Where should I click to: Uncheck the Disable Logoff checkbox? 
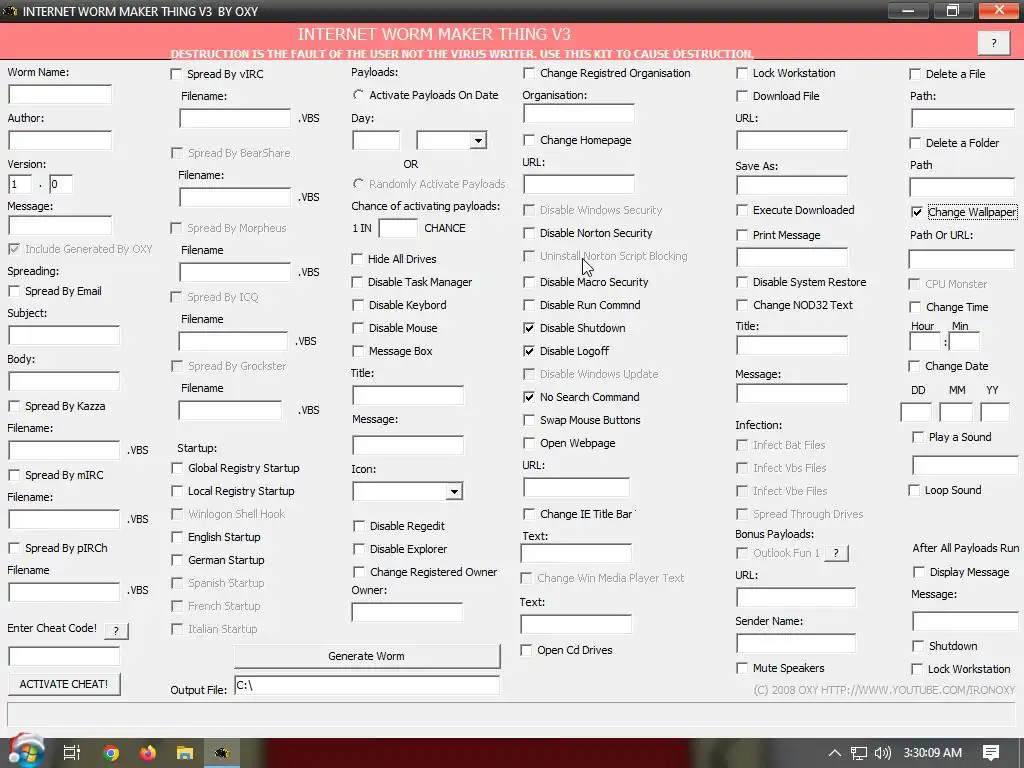(529, 351)
